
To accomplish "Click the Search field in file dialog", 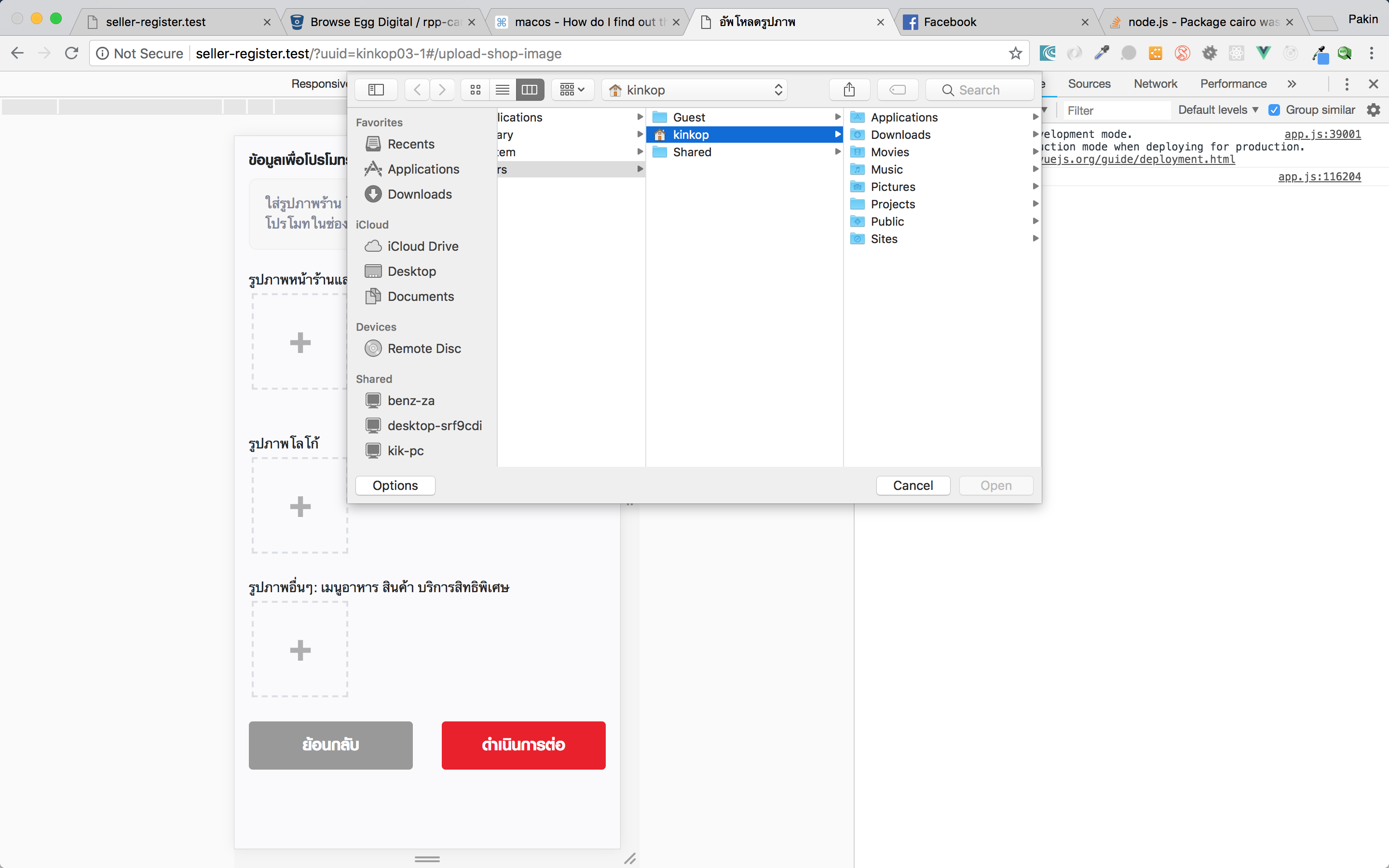I will 980,90.
